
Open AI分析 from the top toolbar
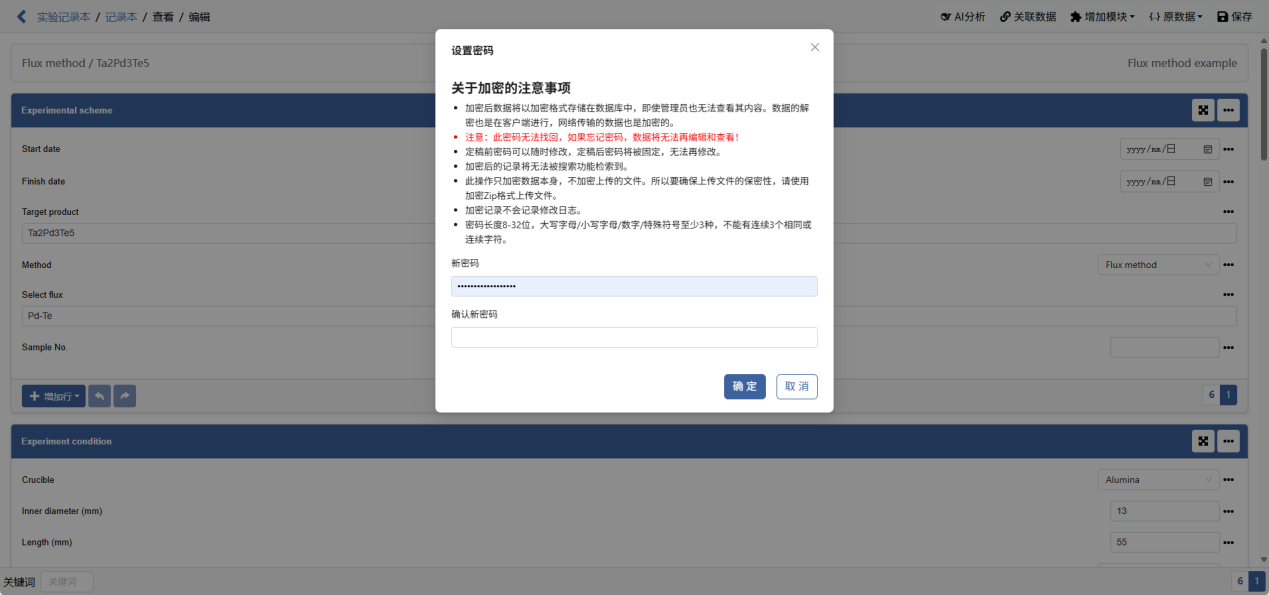(962, 16)
